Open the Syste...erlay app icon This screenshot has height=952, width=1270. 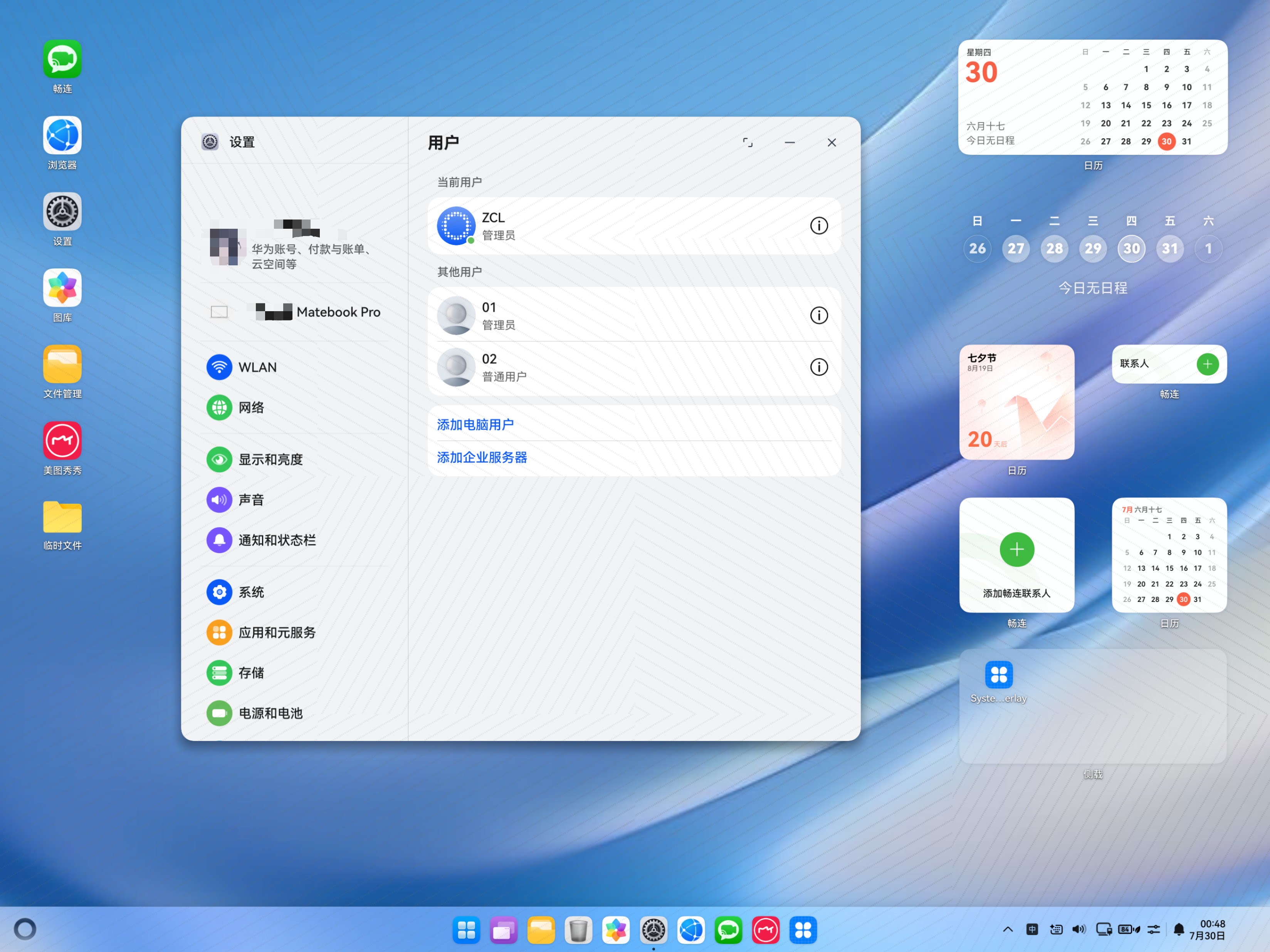pyautogui.click(x=998, y=681)
